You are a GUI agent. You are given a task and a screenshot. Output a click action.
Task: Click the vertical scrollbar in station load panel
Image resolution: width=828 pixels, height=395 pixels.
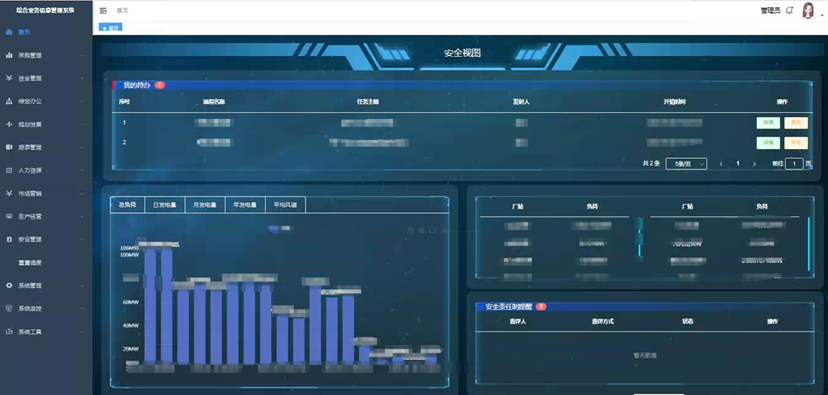pyautogui.click(x=808, y=244)
